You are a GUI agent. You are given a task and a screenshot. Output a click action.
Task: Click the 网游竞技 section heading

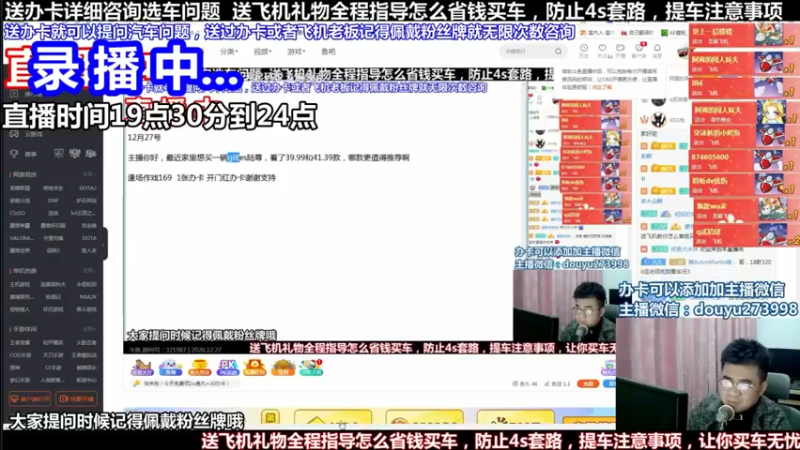click(x=24, y=174)
